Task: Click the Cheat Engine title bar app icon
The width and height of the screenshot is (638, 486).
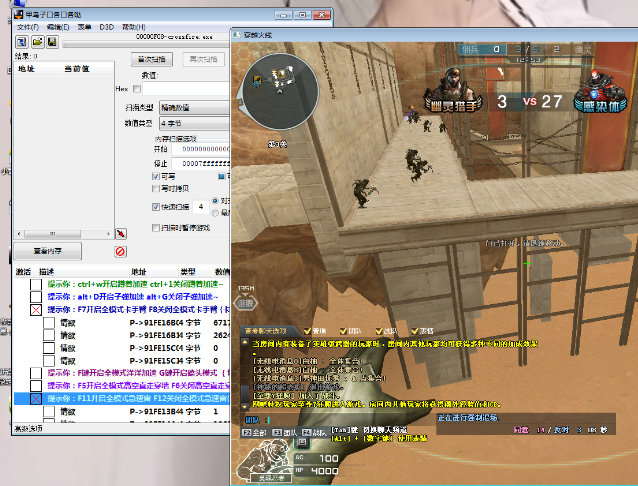Action: pos(18,15)
